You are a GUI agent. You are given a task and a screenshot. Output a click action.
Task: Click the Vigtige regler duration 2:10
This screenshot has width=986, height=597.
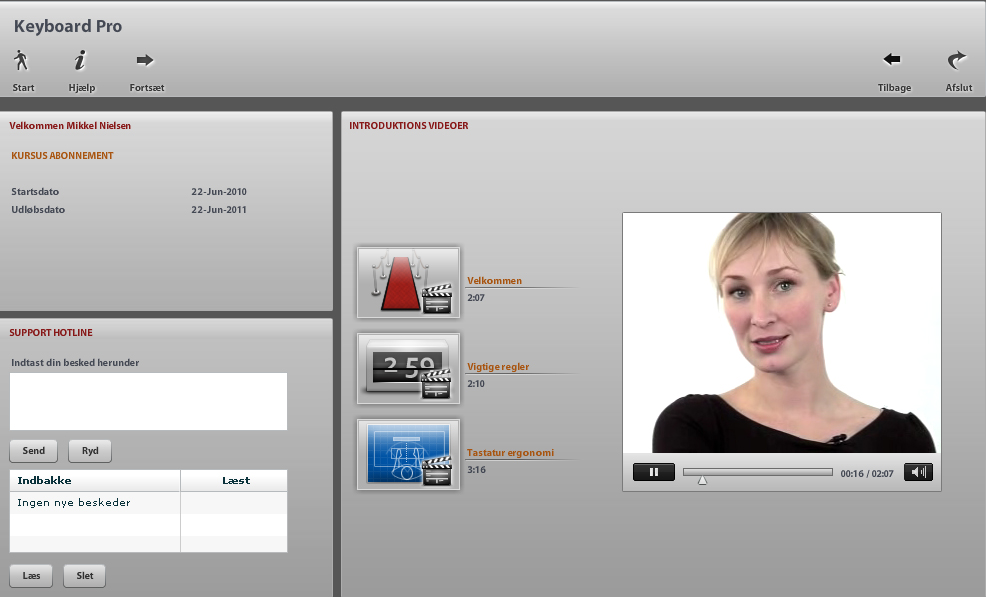(475, 384)
